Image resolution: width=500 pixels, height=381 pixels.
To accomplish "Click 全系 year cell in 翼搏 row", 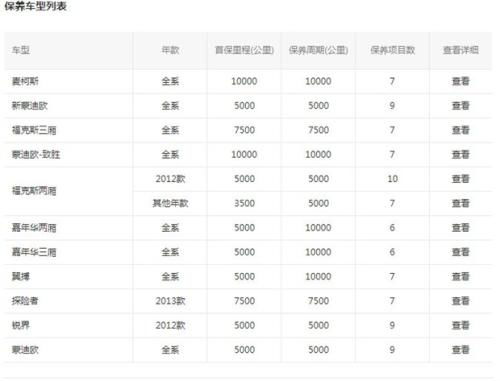I will click(170, 276).
